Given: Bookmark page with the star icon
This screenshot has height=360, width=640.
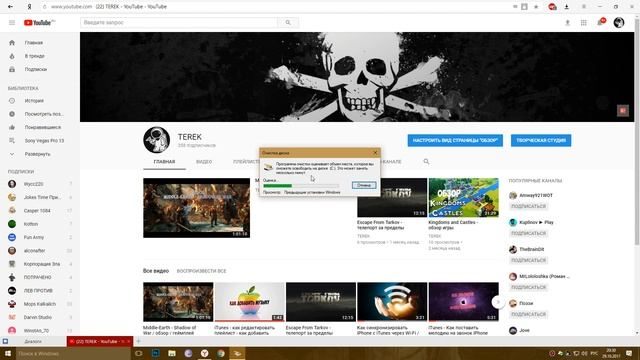Looking at the screenshot, I should pos(536,7).
